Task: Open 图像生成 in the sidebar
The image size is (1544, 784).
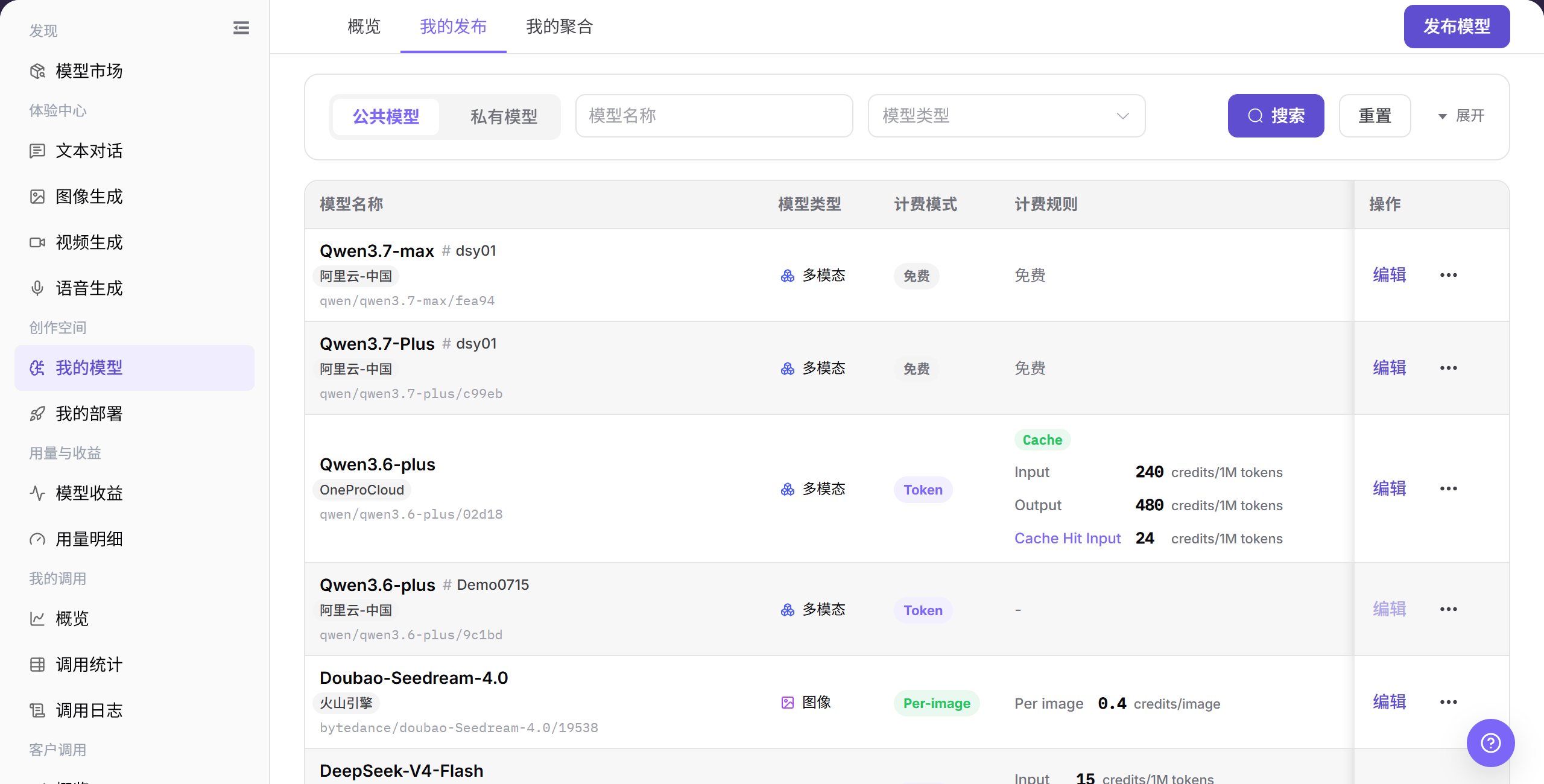Action: coord(134,197)
